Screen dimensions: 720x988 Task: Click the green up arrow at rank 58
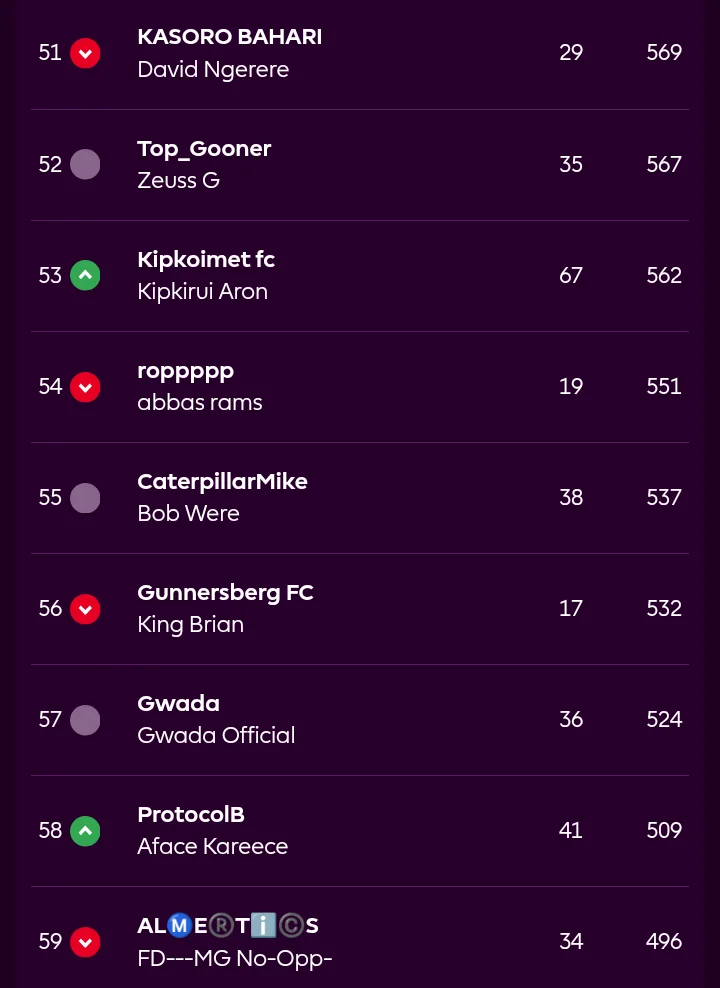coord(85,830)
